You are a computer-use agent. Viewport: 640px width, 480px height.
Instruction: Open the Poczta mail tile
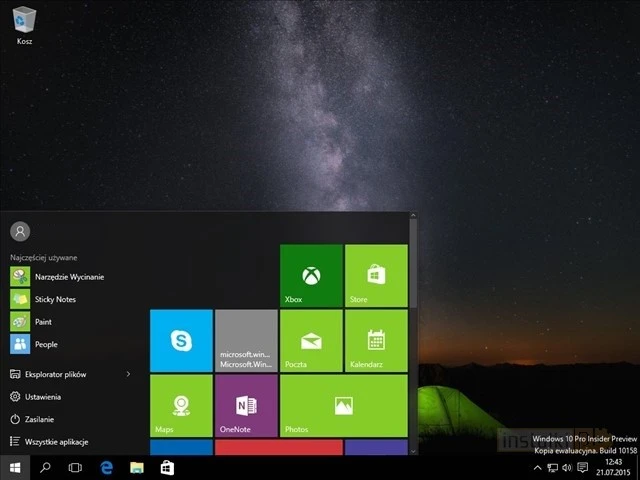(x=311, y=340)
